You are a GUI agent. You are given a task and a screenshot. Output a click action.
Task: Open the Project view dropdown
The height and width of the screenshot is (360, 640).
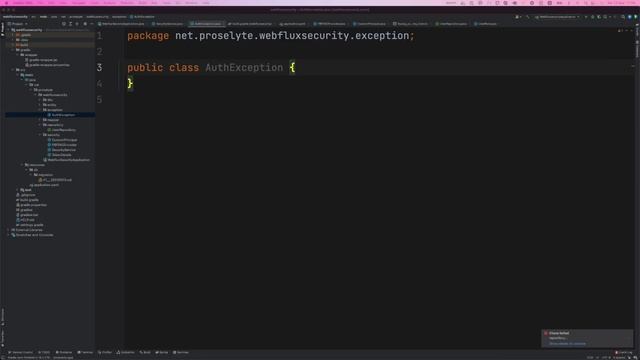(18, 24)
